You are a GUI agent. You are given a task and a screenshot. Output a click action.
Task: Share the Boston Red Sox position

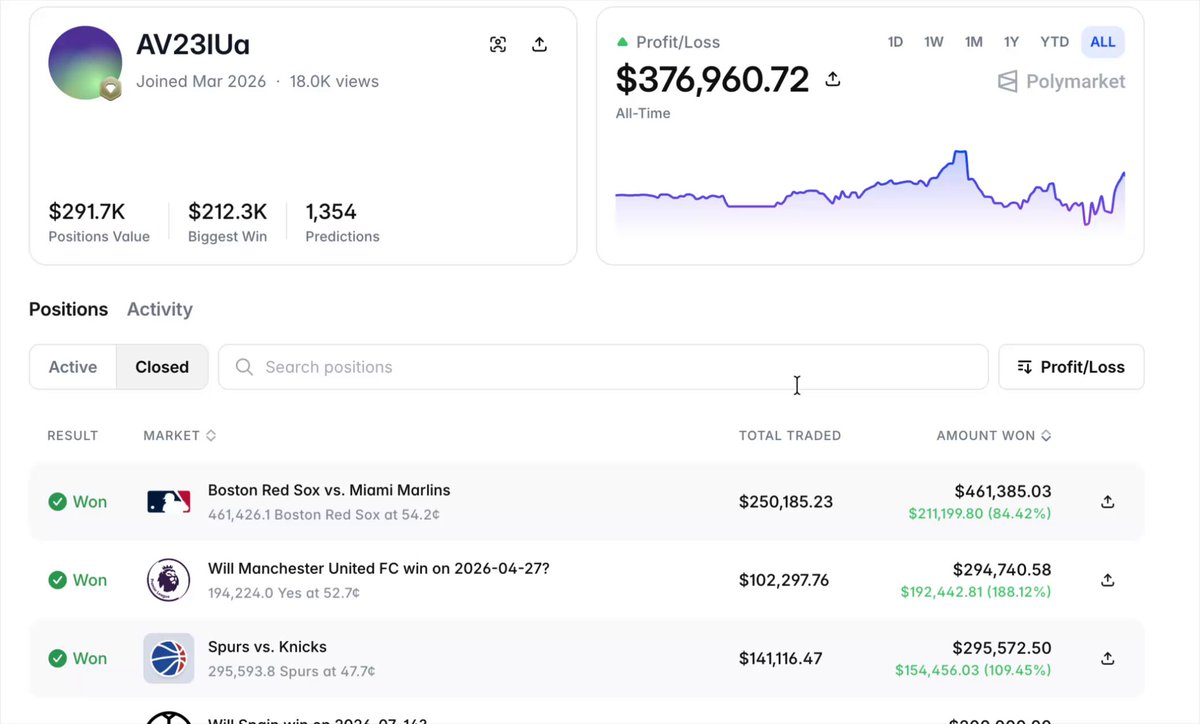[x=1107, y=502]
